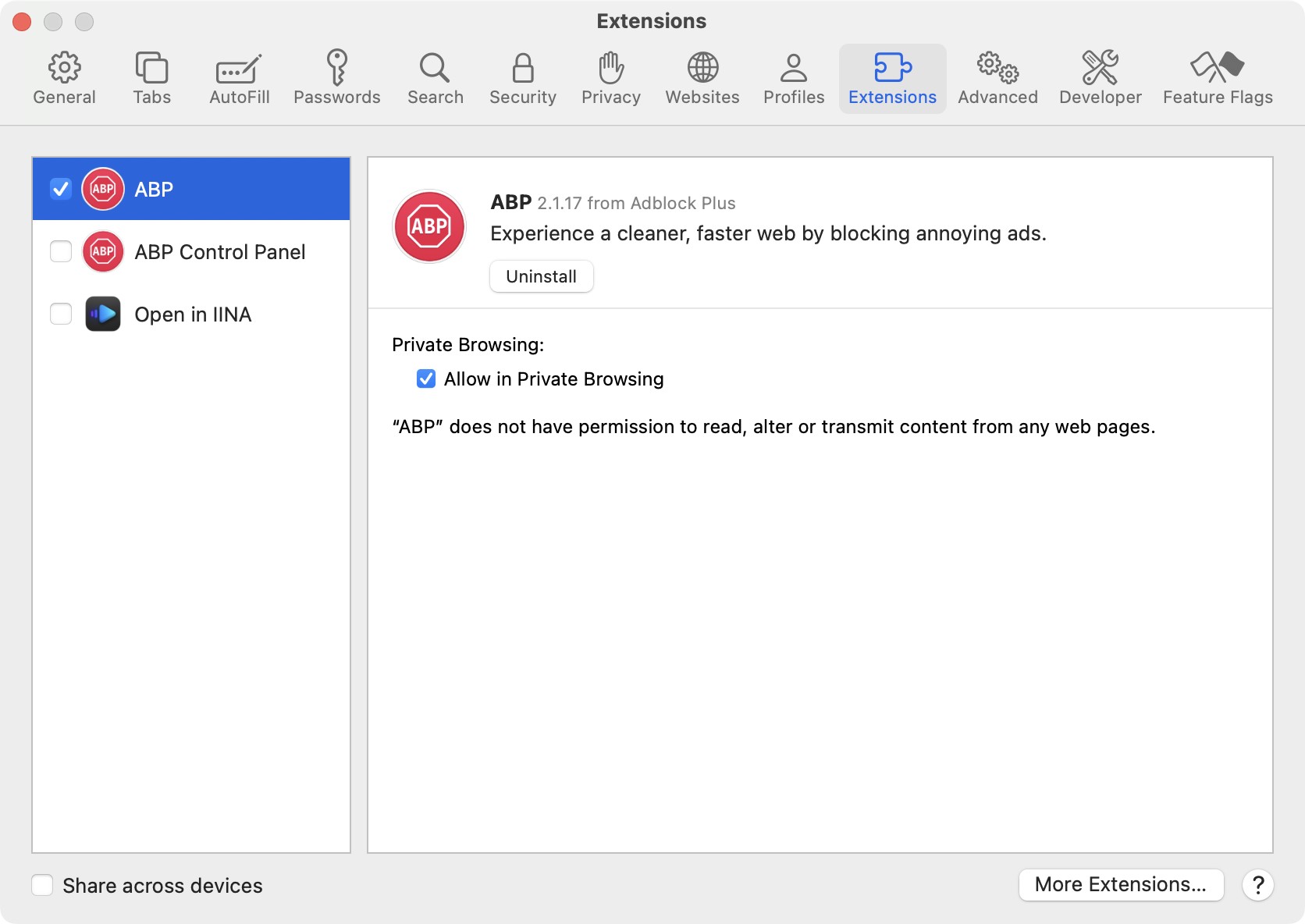Viewport: 1305px width, 924px height.
Task: Switch to the Websites tab label
Action: 702,97
